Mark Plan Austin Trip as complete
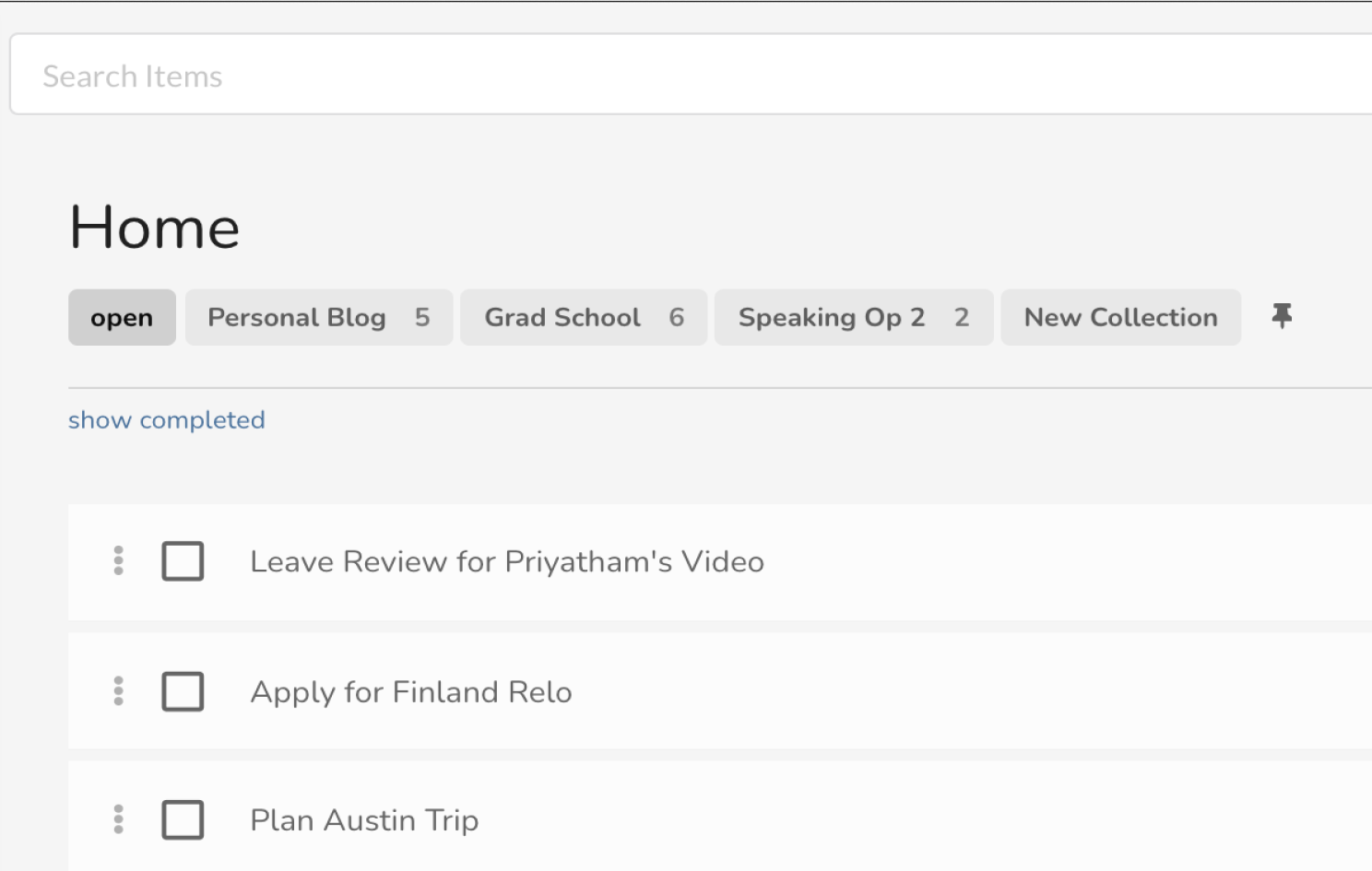 click(x=183, y=819)
